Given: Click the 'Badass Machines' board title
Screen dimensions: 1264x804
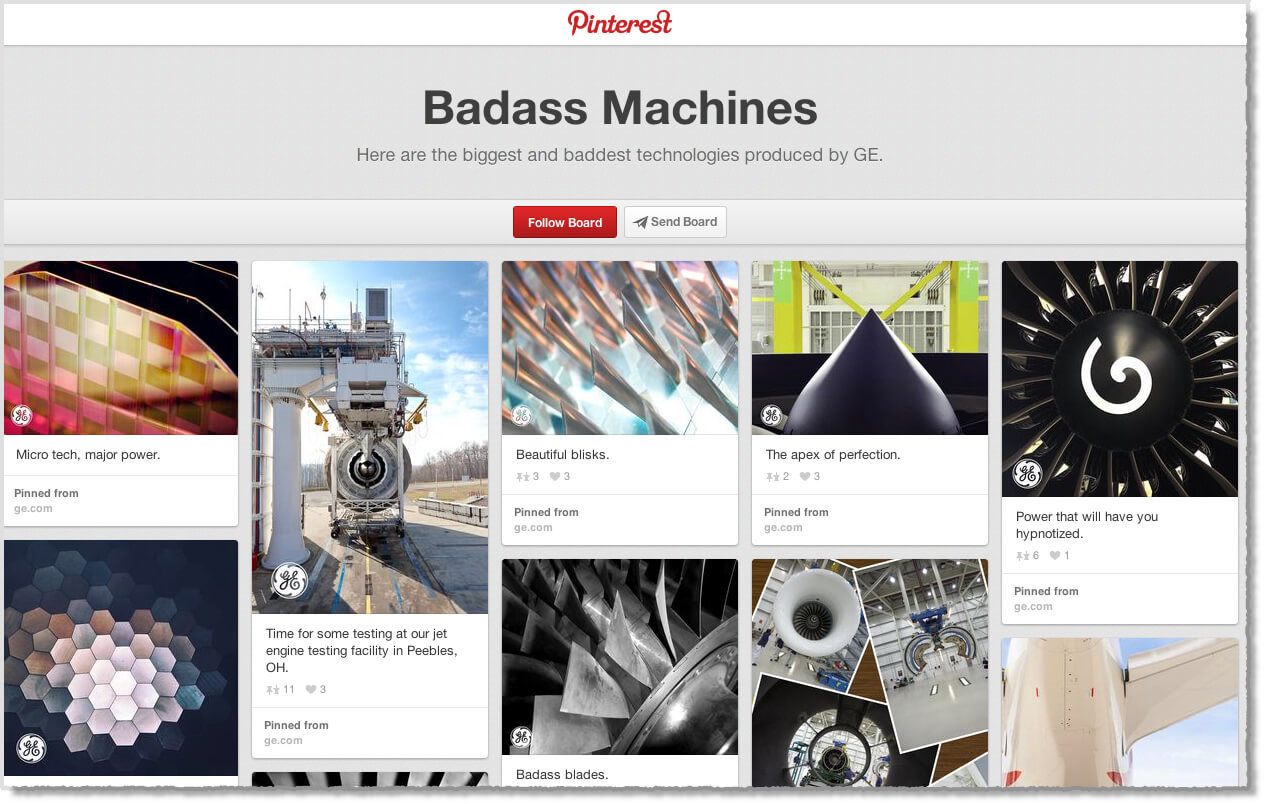Looking at the screenshot, I should point(620,108).
